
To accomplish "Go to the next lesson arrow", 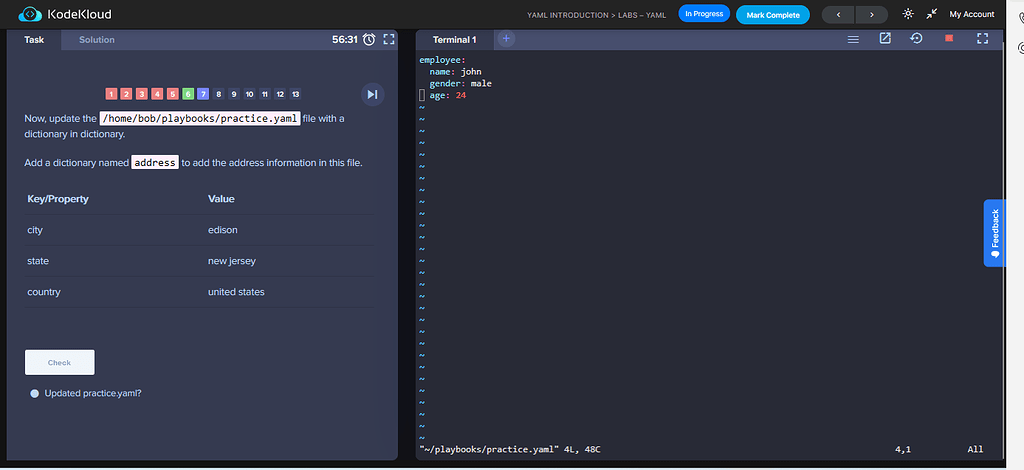I will (871, 14).
